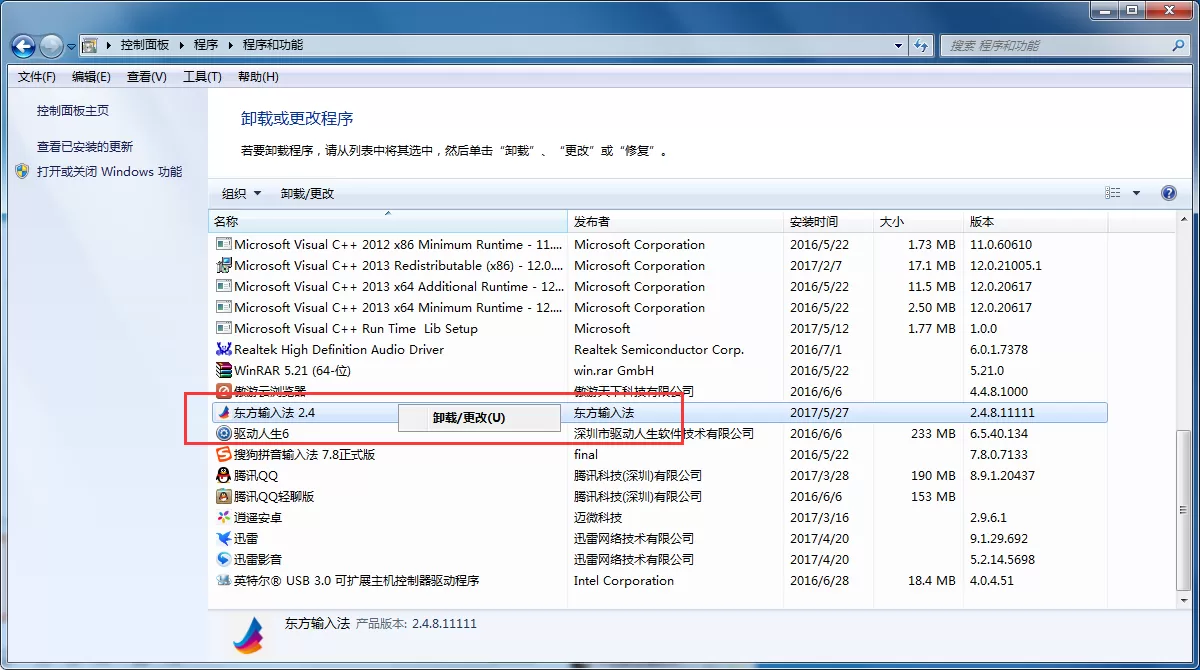Select the 驱动人生6 row text
The image size is (1200, 670).
[x=261, y=433]
